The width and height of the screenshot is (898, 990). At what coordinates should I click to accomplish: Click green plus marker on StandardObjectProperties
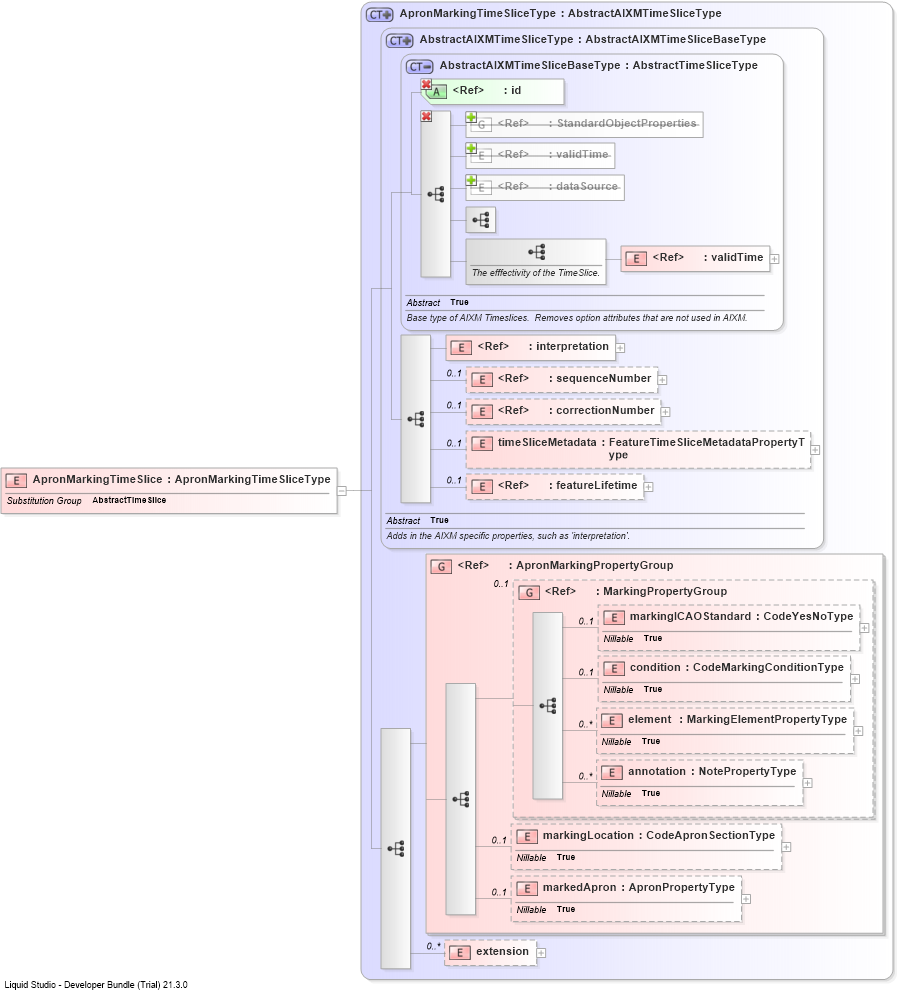tap(471, 117)
